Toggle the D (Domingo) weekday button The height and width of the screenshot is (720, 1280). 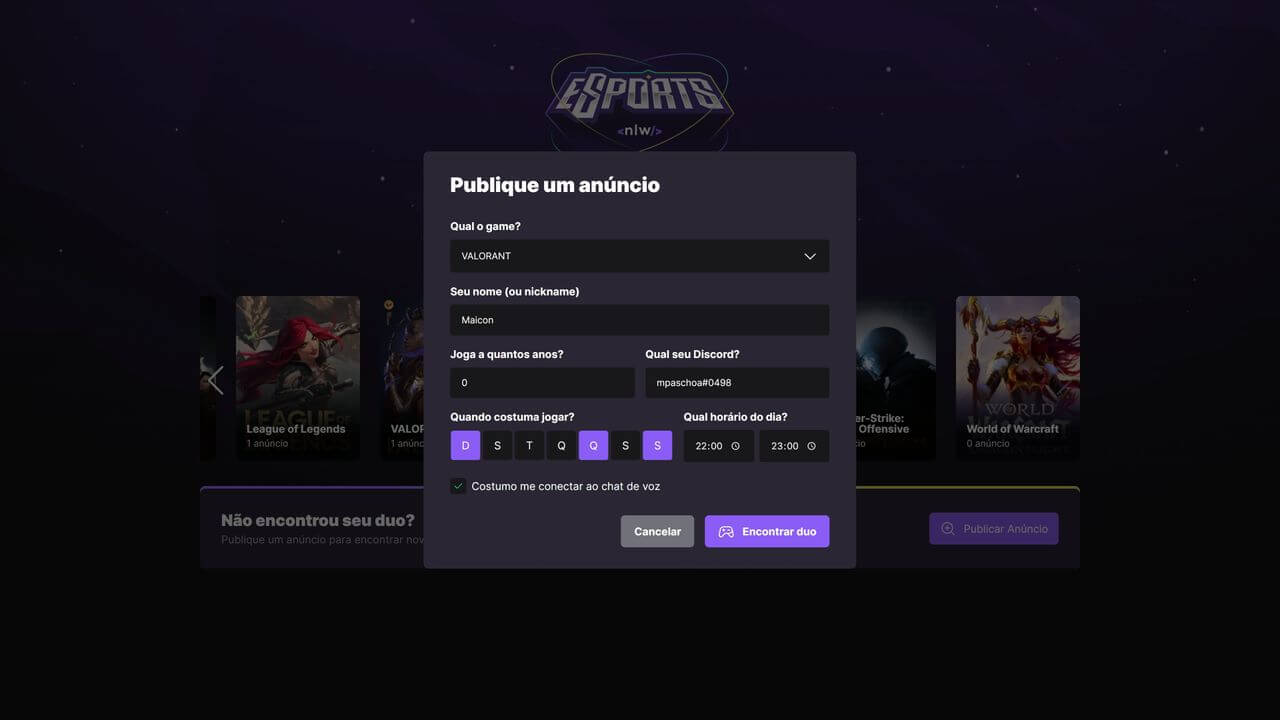pyautogui.click(x=465, y=446)
